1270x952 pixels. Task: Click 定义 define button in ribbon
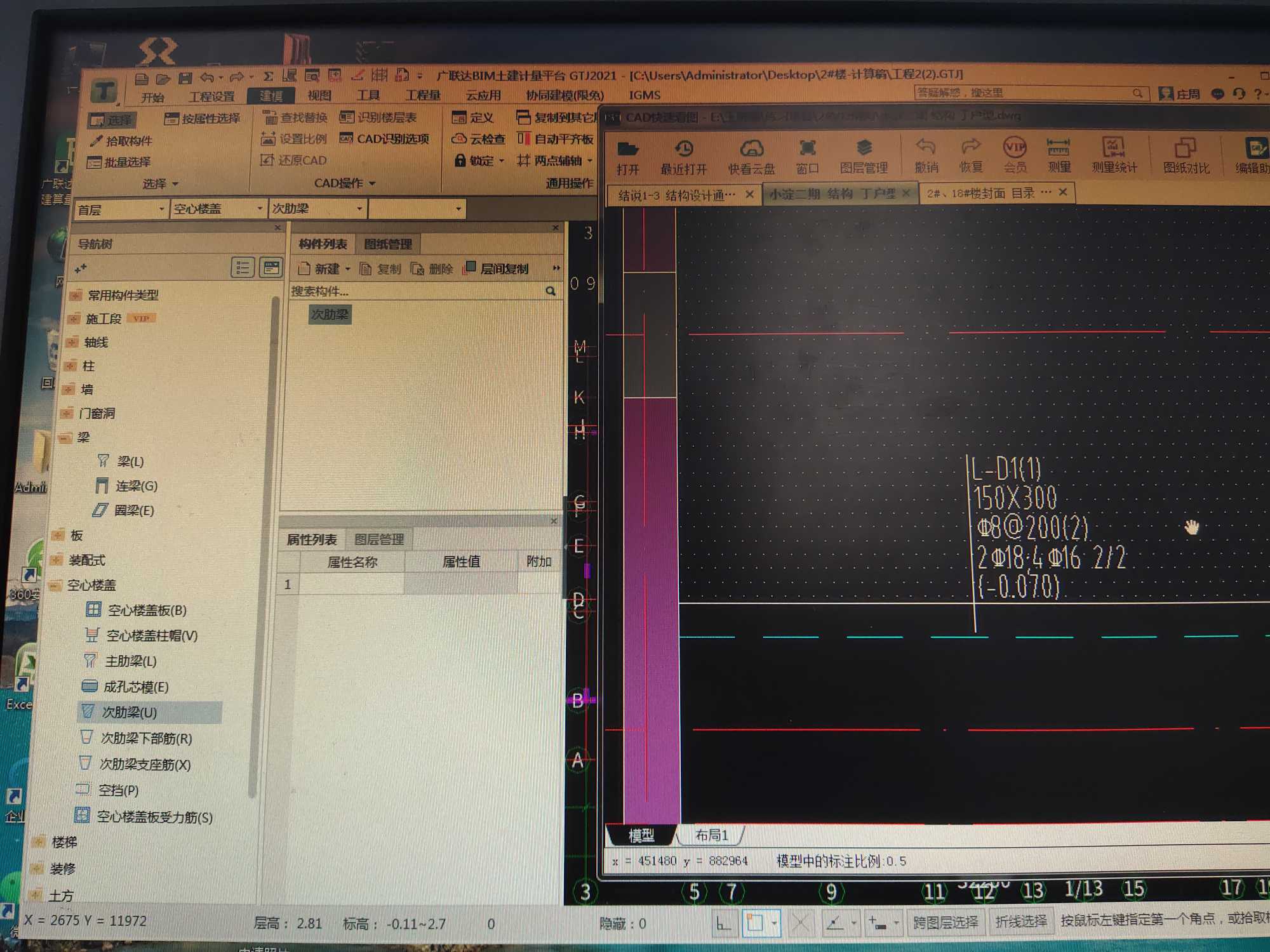(472, 117)
